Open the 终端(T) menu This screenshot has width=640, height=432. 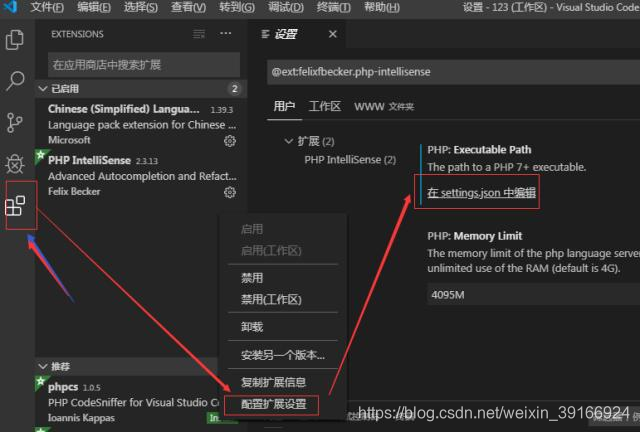pos(333,7)
